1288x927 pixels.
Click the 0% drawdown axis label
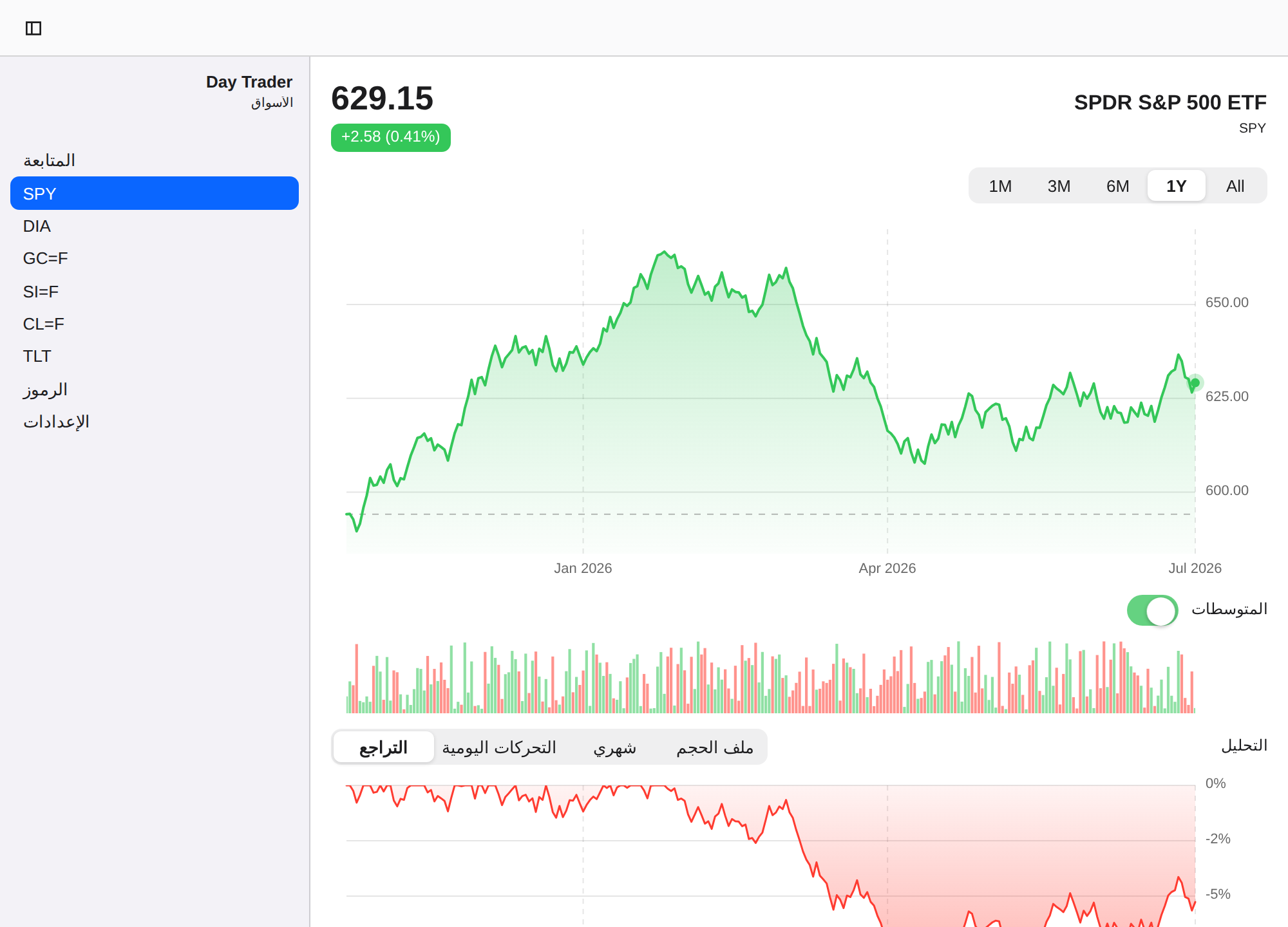1215,783
